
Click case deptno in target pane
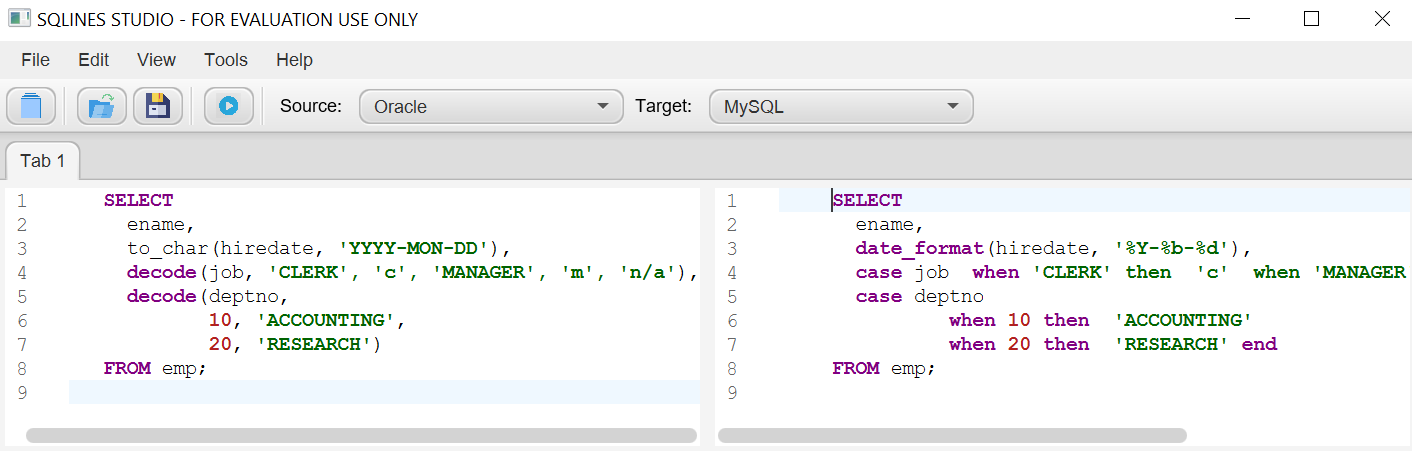point(920,296)
